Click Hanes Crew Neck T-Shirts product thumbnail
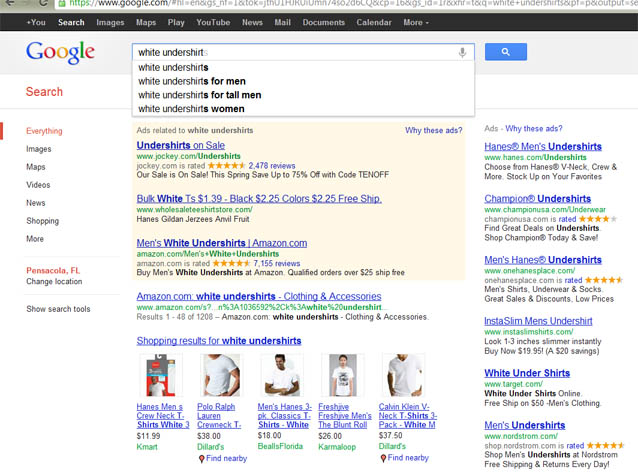The width and height of the screenshot is (638, 476). coord(161,375)
